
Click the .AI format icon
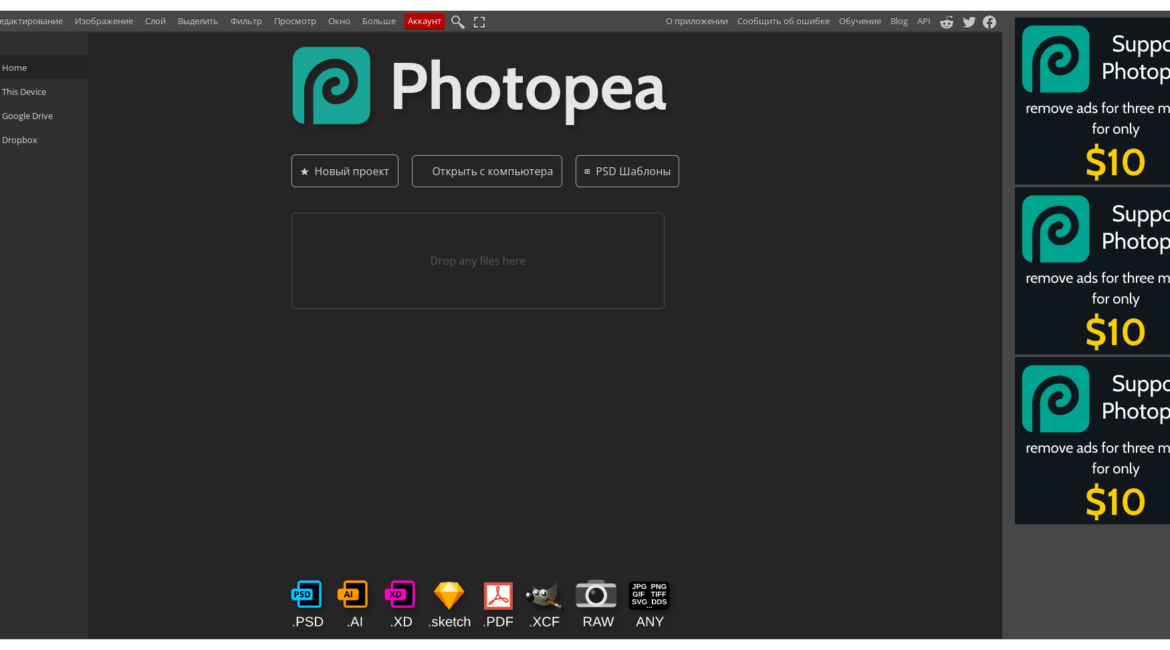tap(353, 604)
